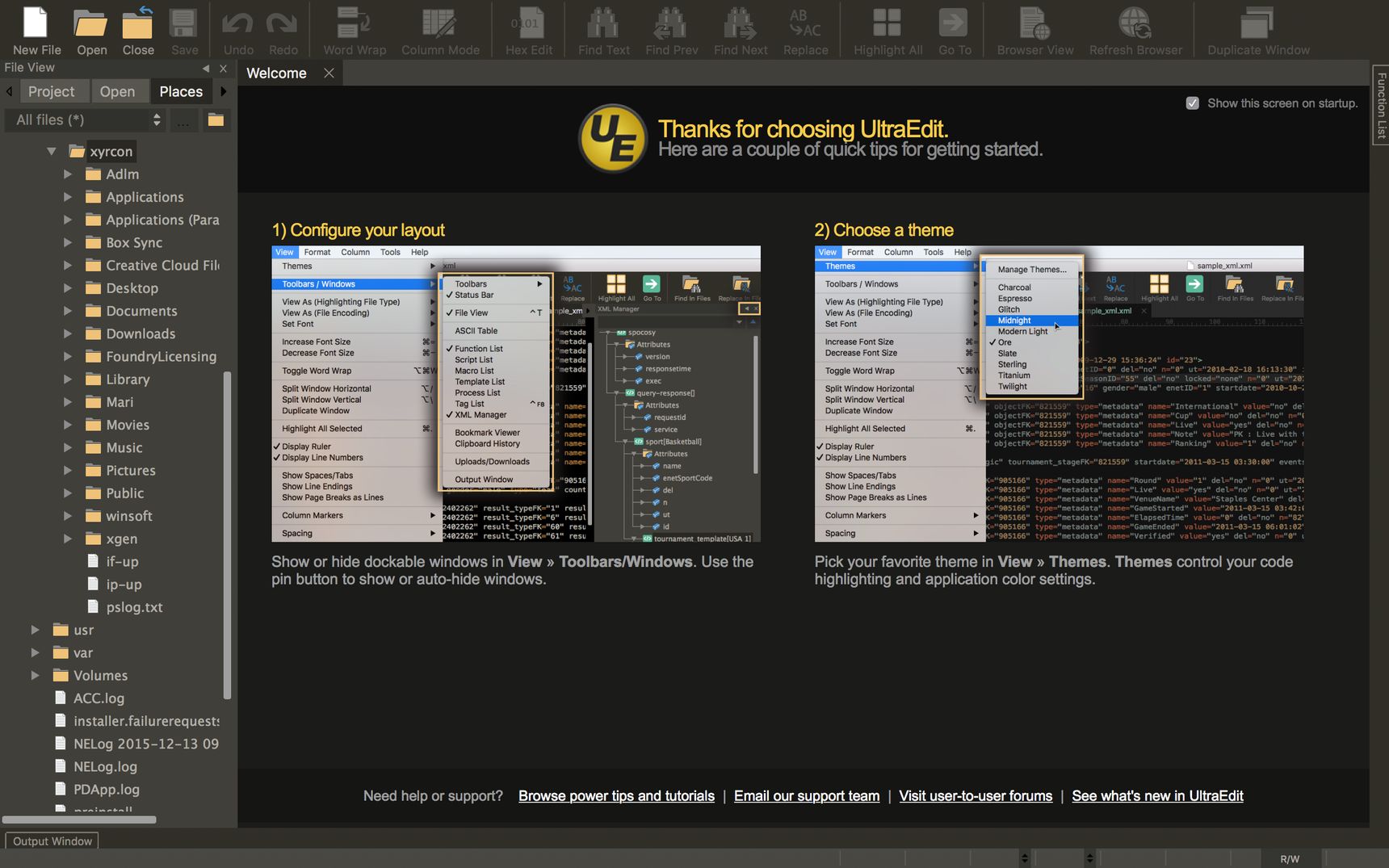1389x868 pixels.
Task: Click the UltraEdit UE logo
Action: pyautogui.click(x=612, y=138)
